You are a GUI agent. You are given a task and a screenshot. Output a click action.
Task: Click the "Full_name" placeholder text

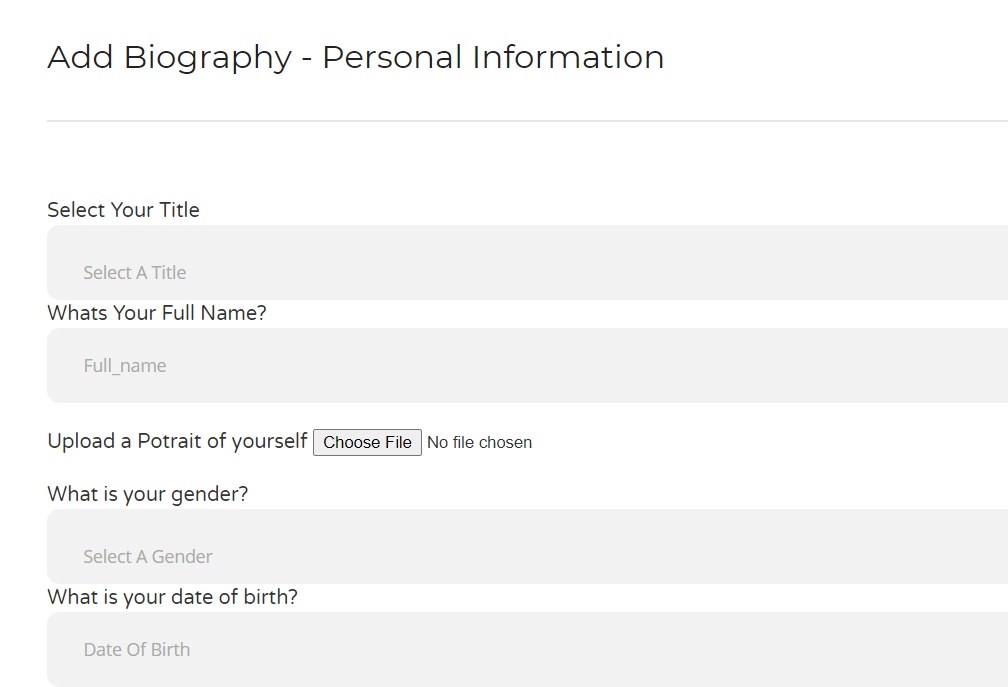click(x=125, y=366)
